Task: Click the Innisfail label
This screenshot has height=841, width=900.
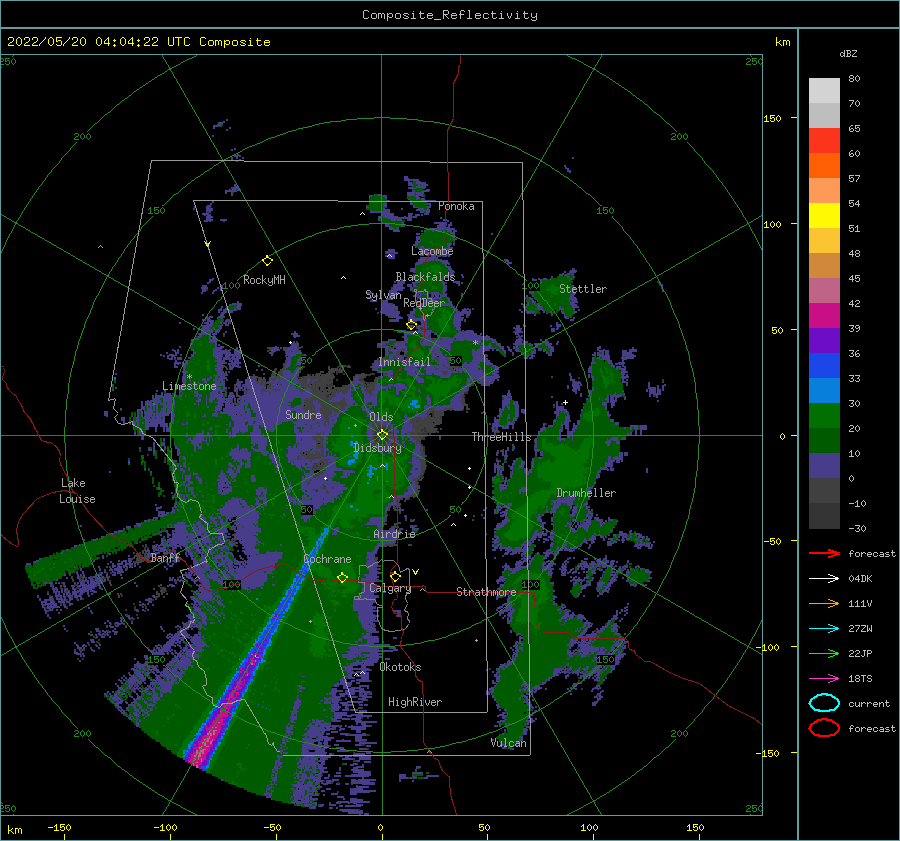Action: (x=404, y=362)
